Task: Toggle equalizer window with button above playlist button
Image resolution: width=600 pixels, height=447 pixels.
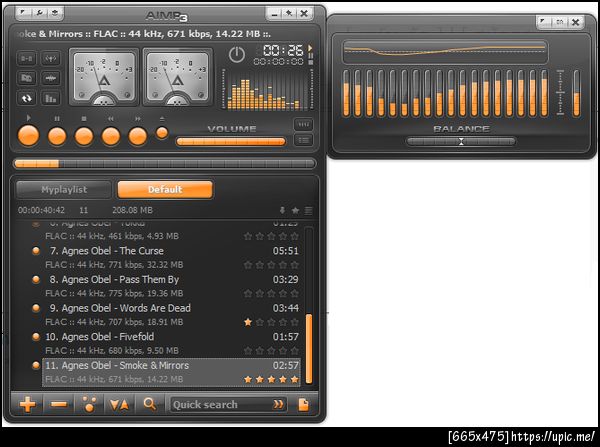Action: click(303, 124)
